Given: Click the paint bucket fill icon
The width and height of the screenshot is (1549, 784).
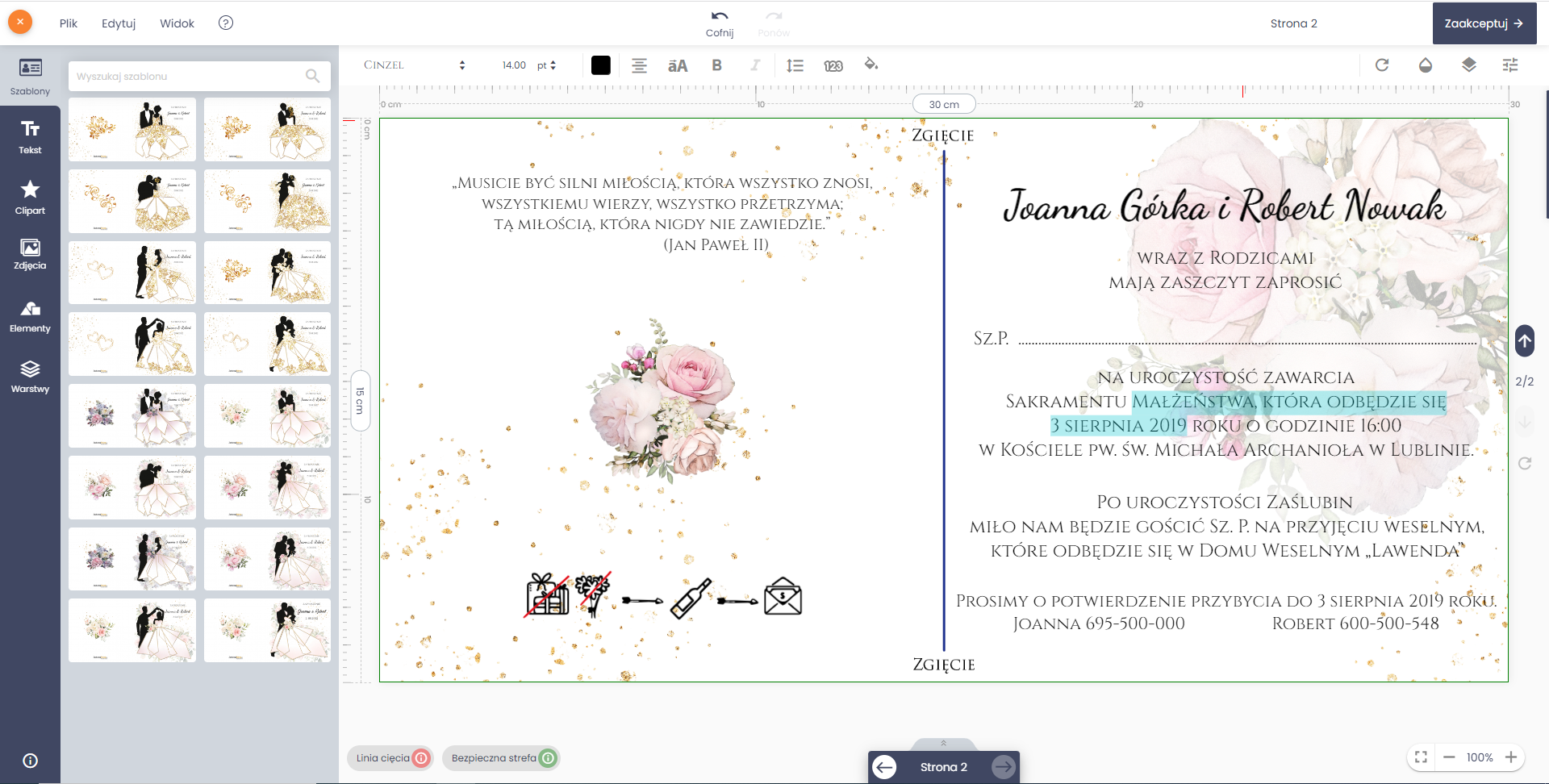Looking at the screenshot, I should (871, 65).
